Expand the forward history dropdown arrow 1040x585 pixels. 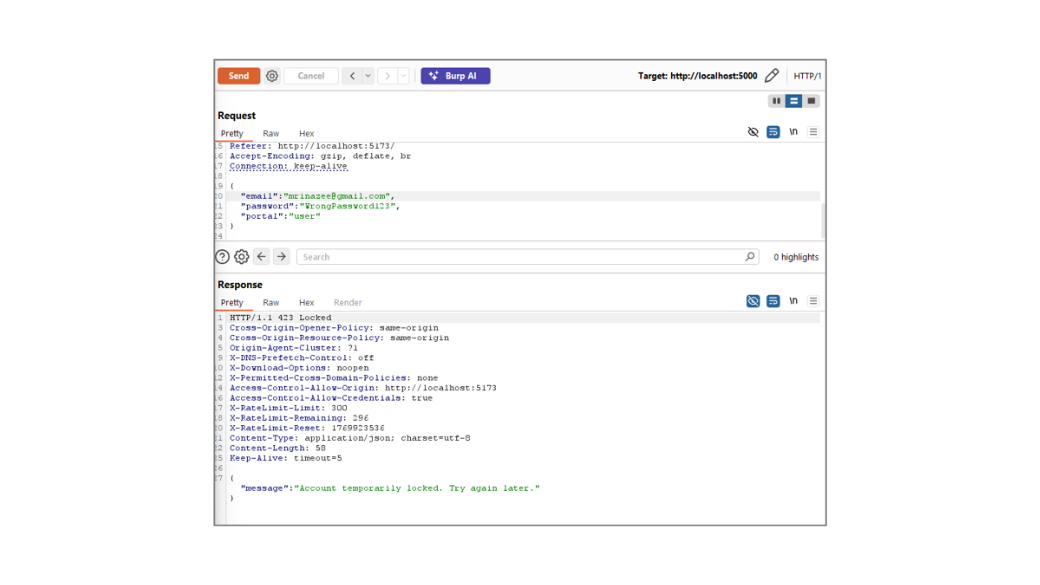[x=403, y=76]
